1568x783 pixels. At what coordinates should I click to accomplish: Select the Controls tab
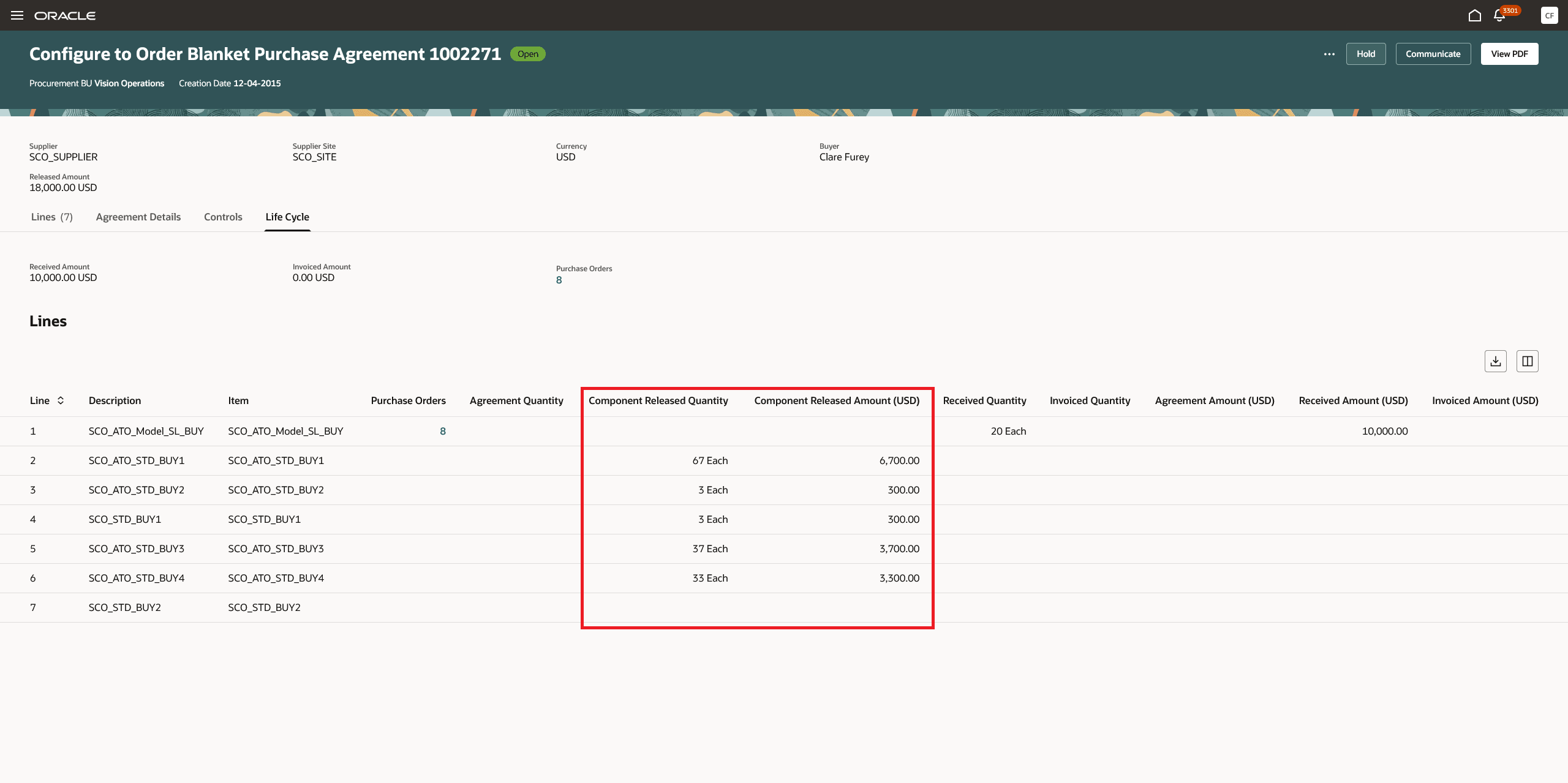pos(223,217)
